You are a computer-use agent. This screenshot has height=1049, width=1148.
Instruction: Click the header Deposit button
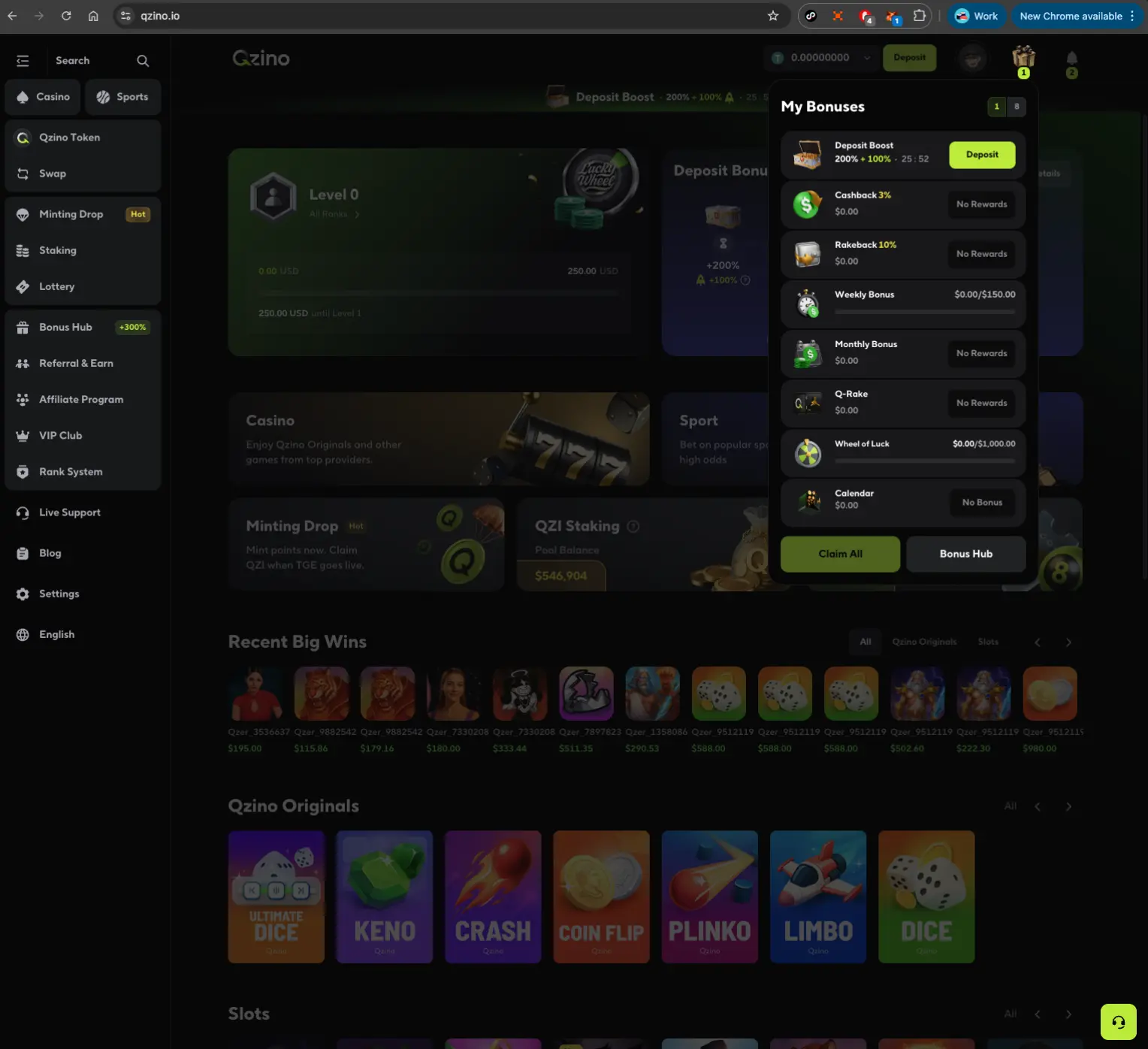pyautogui.click(x=910, y=58)
